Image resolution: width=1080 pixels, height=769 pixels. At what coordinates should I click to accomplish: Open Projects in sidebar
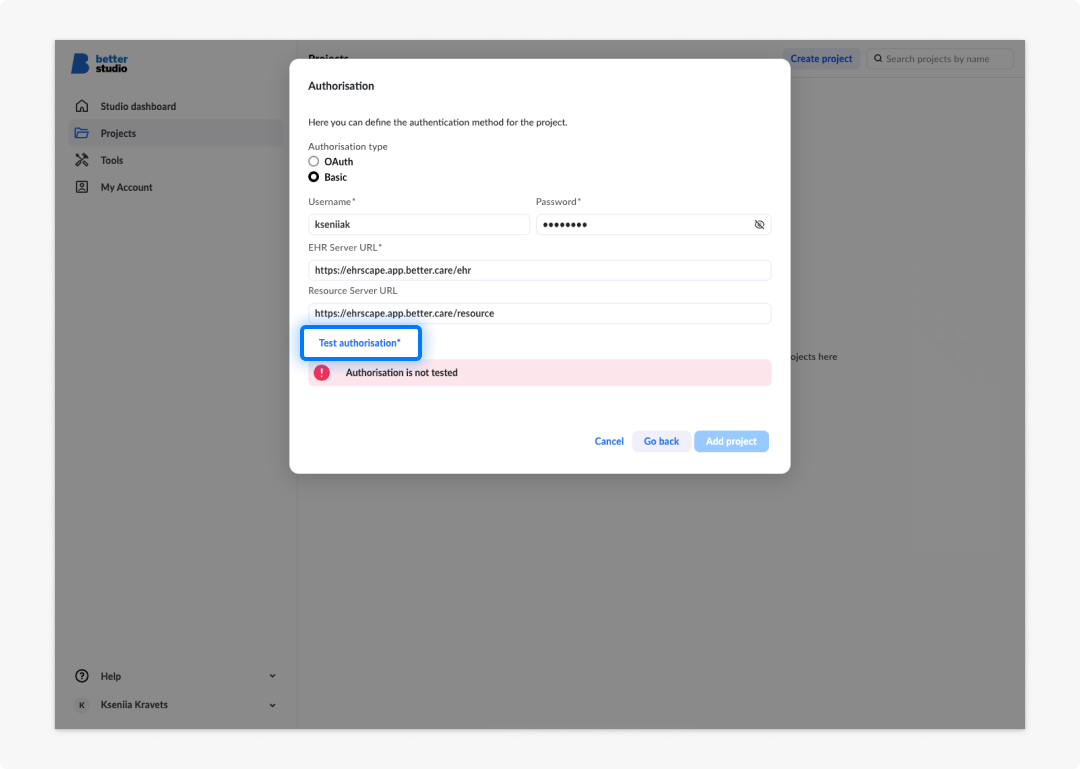[x=176, y=133]
